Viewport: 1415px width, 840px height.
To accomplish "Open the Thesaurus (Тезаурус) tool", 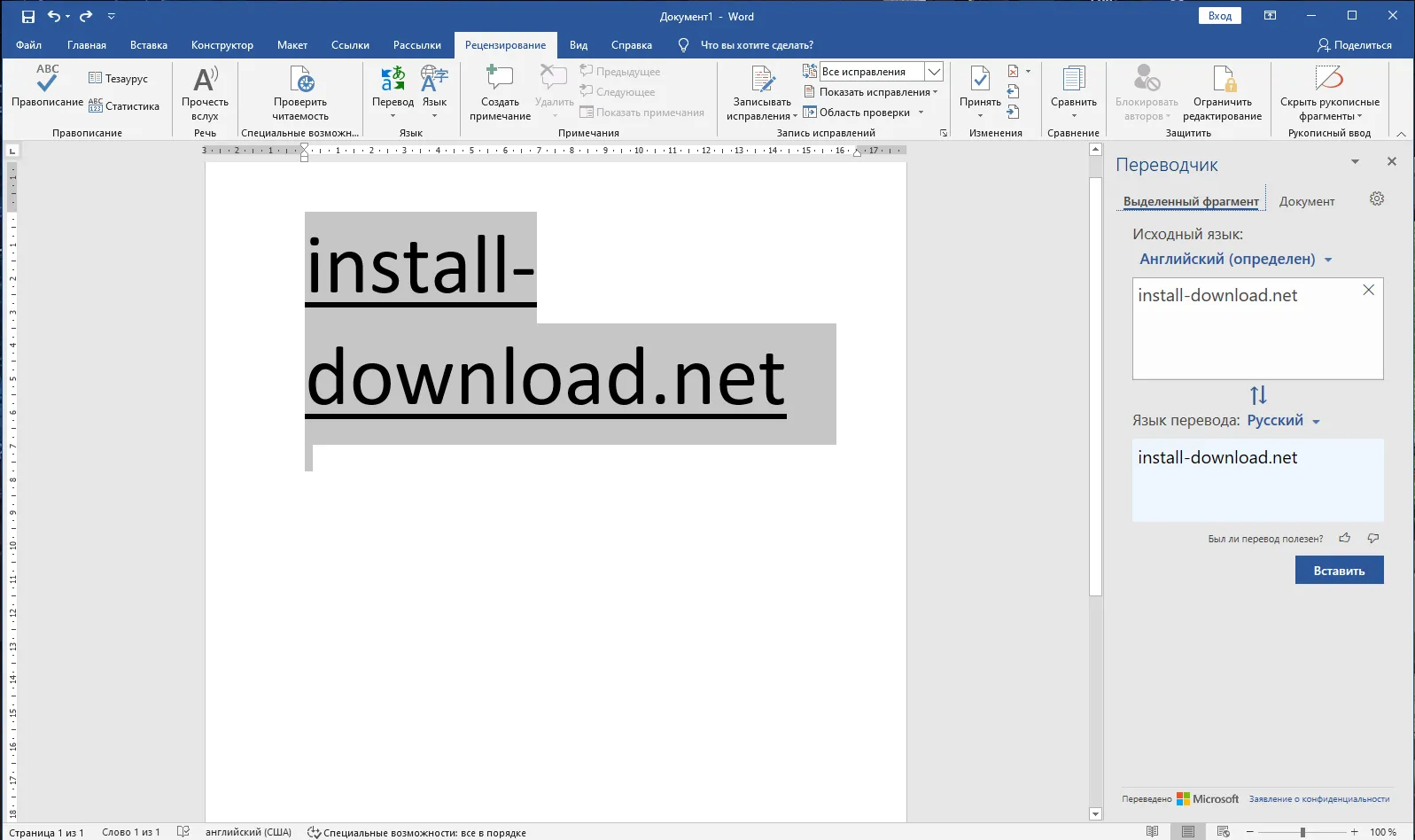I will [x=119, y=79].
